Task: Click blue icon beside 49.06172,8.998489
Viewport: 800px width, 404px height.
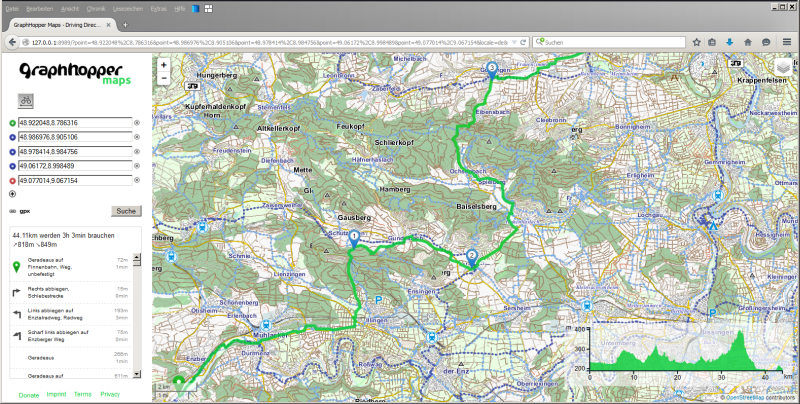Action: point(13,166)
